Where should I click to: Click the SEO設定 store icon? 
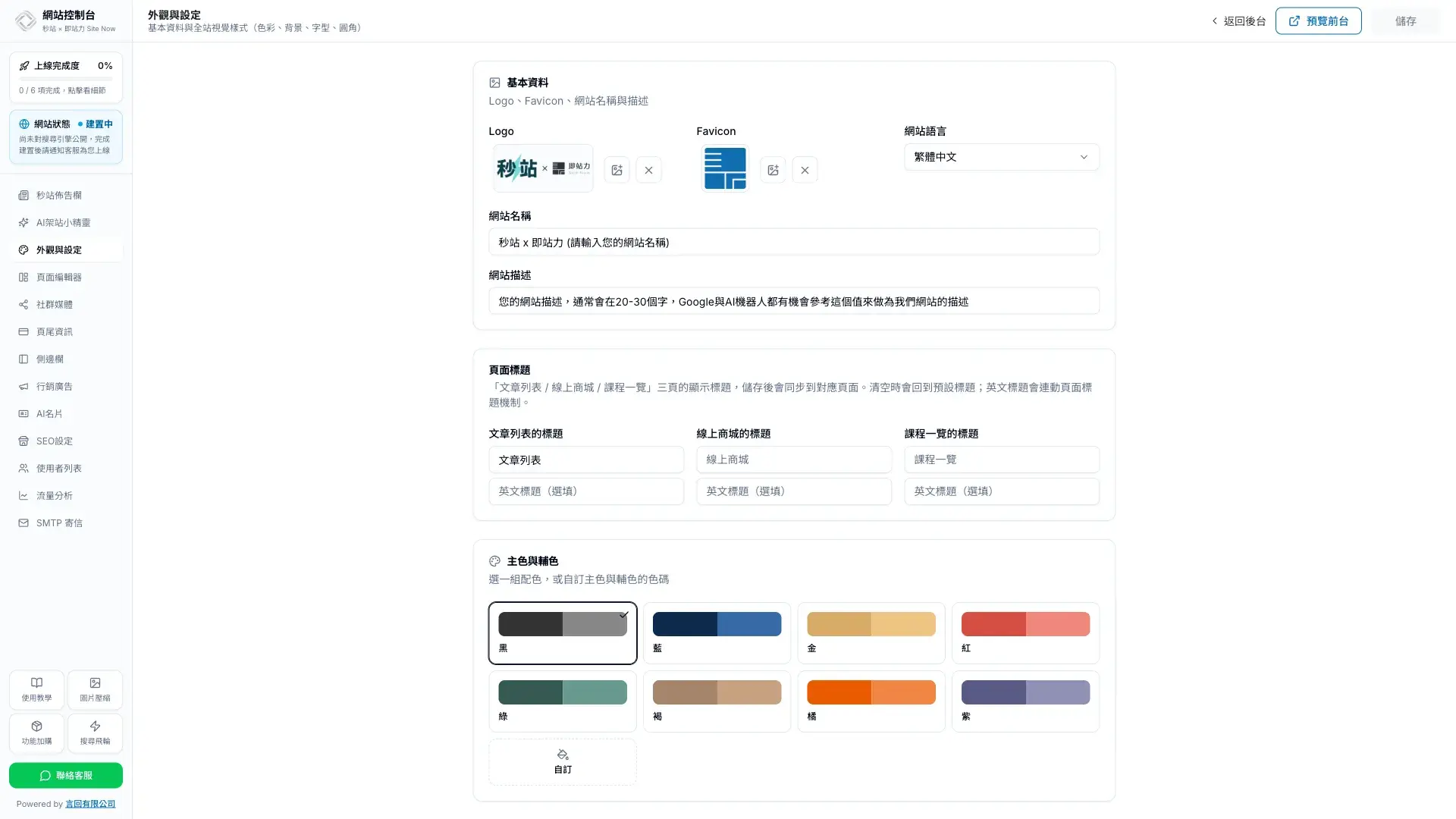[x=24, y=441]
